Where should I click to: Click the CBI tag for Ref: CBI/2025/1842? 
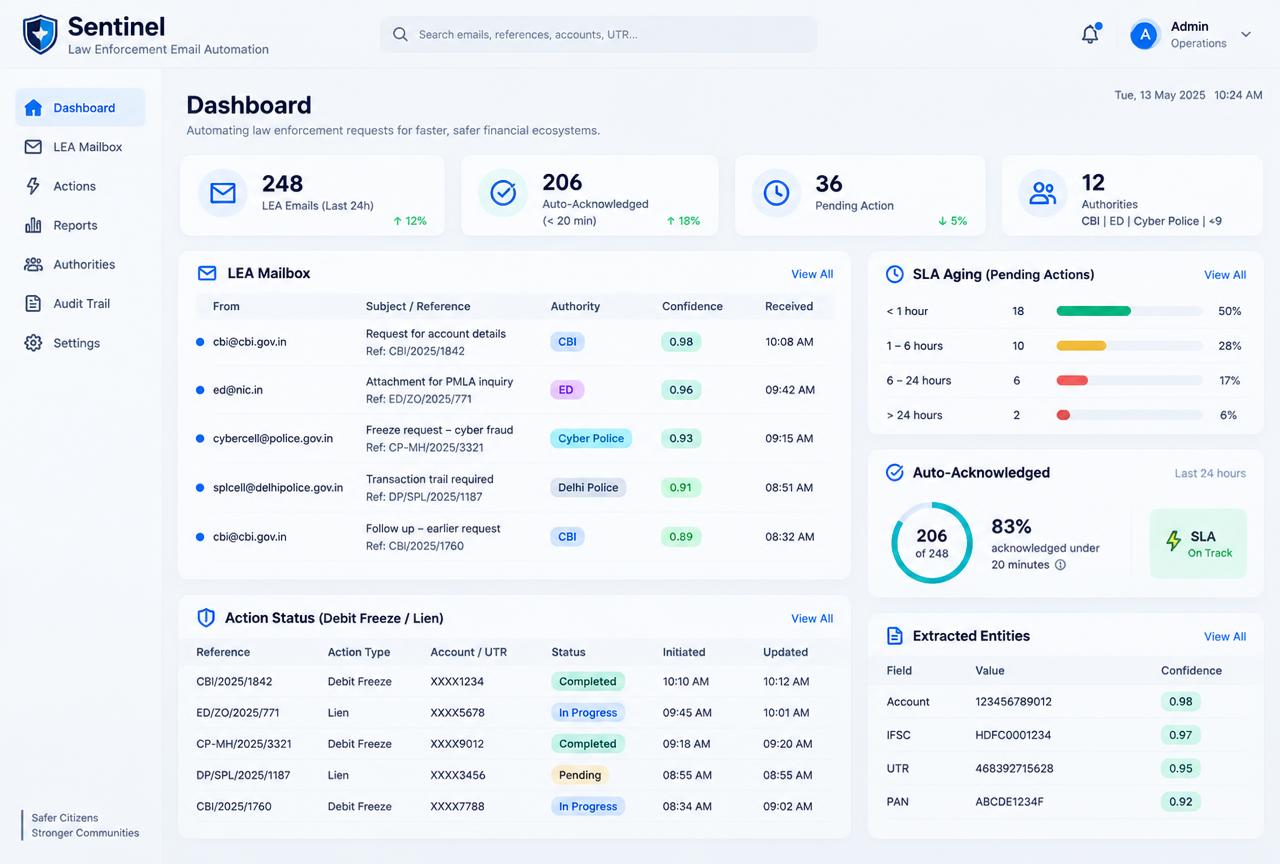point(567,342)
